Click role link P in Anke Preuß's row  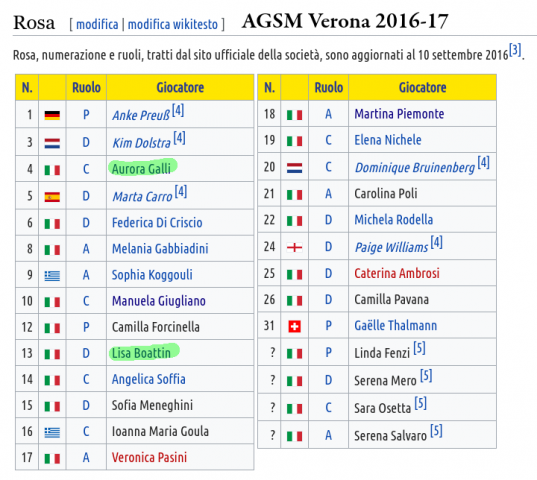pos(86,115)
